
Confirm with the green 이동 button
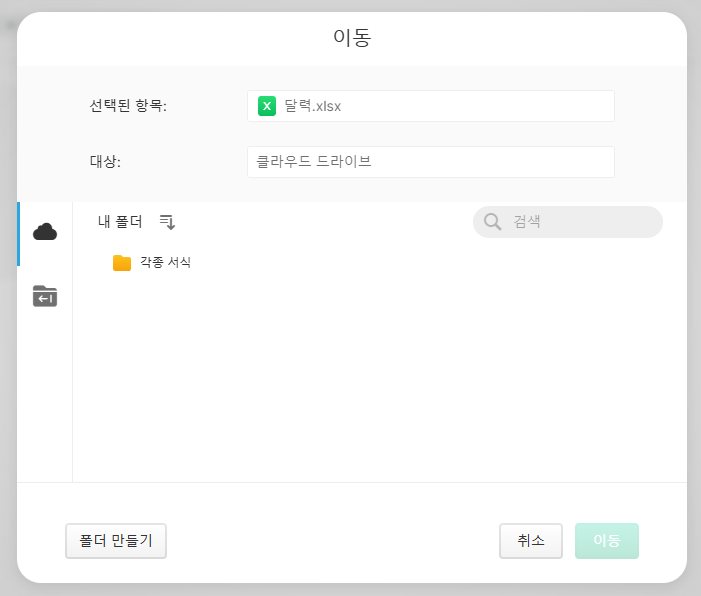pyautogui.click(x=607, y=541)
